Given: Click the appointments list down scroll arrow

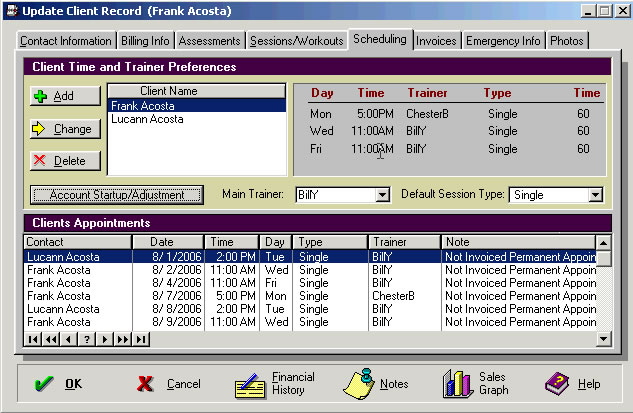Looking at the screenshot, I should pyautogui.click(x=603, y=338).
